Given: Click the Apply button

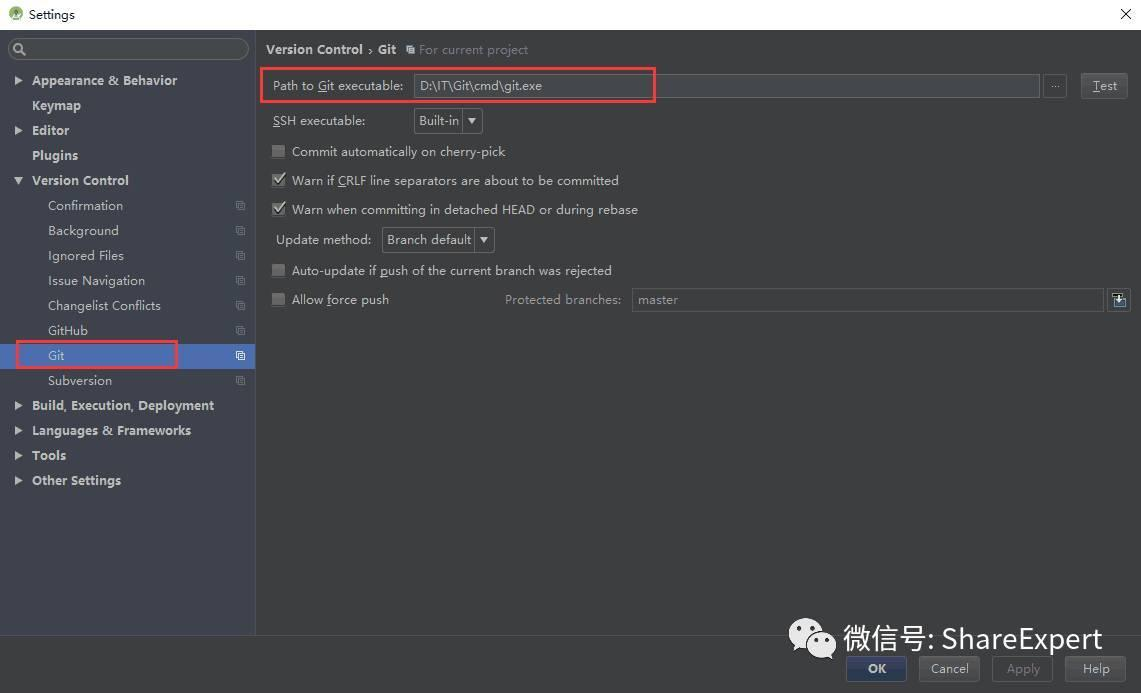Looking at the screenshot, I should (1022, 669).
